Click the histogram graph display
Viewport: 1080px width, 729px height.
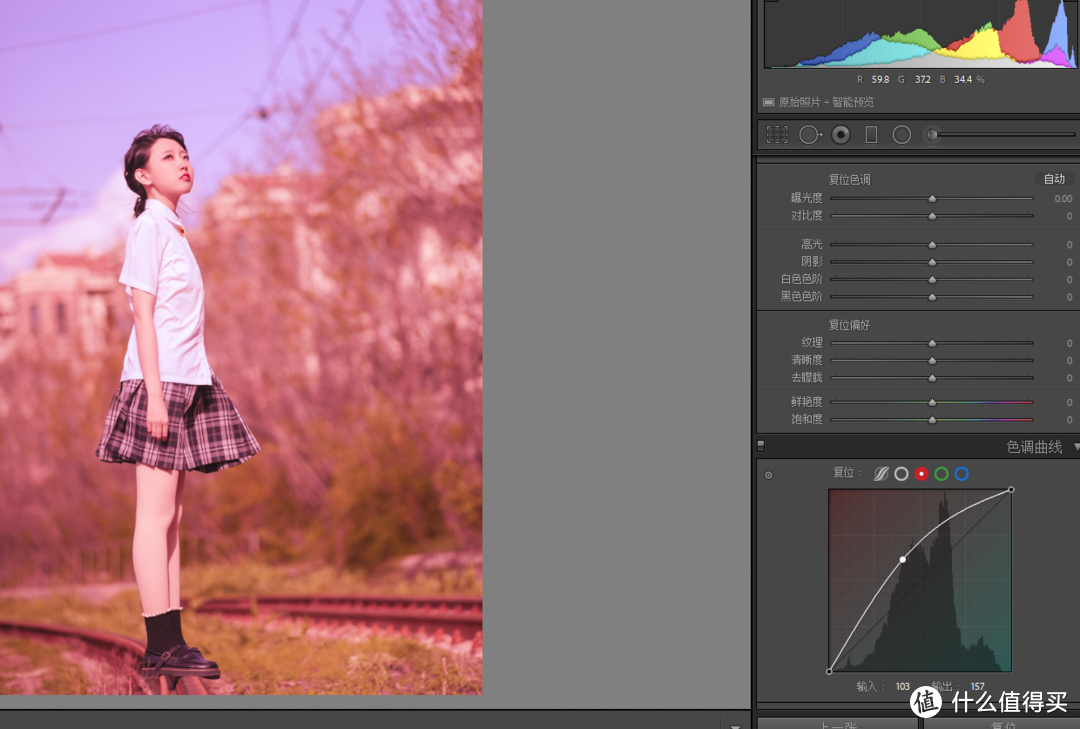pyautogui.click(x=920, y=34)
